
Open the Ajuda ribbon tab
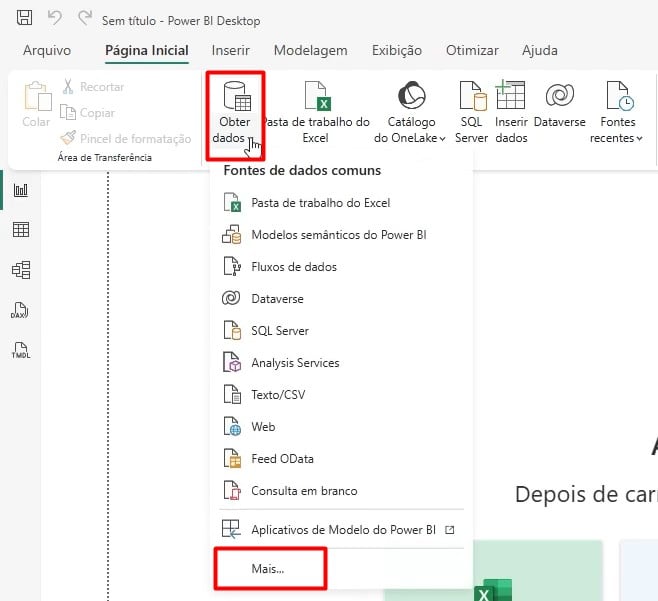540,50
